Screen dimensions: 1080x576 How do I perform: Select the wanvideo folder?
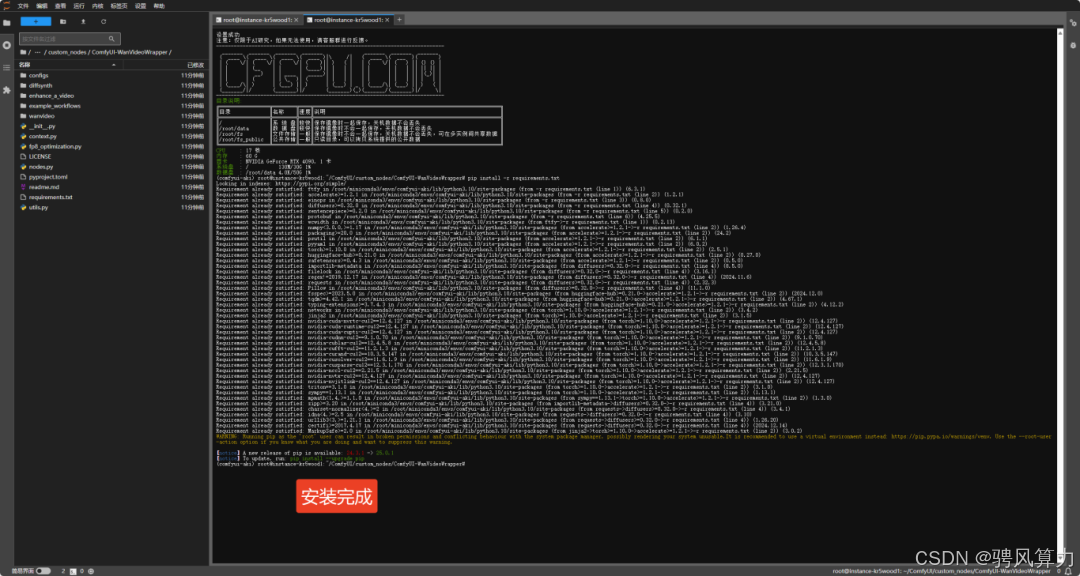(x=112, y=116)
